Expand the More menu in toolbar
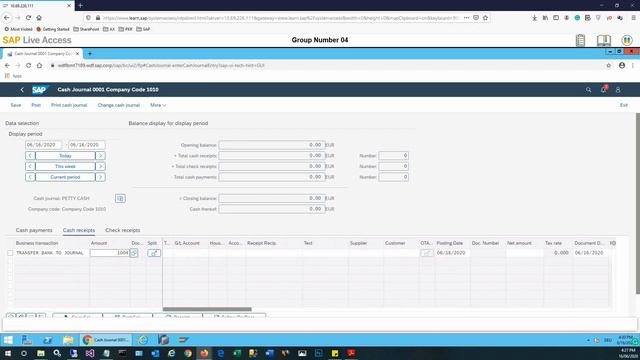 click(158, 105)
